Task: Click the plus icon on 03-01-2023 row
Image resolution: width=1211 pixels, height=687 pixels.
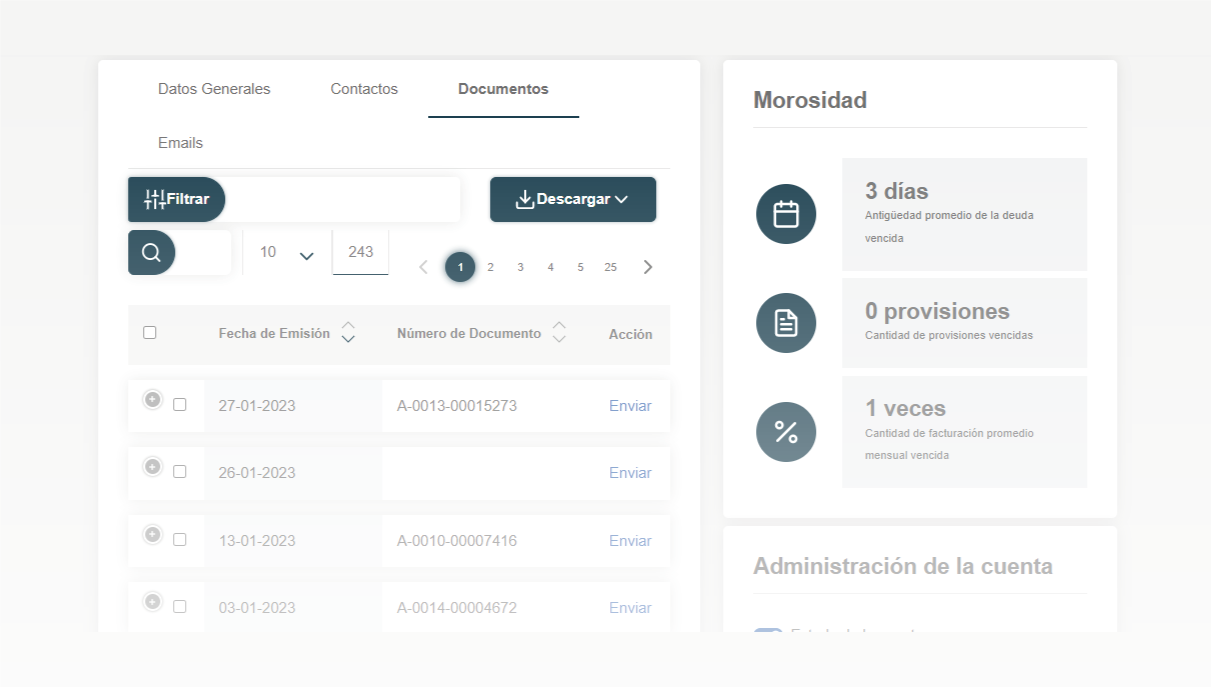Action: [152, 601]
